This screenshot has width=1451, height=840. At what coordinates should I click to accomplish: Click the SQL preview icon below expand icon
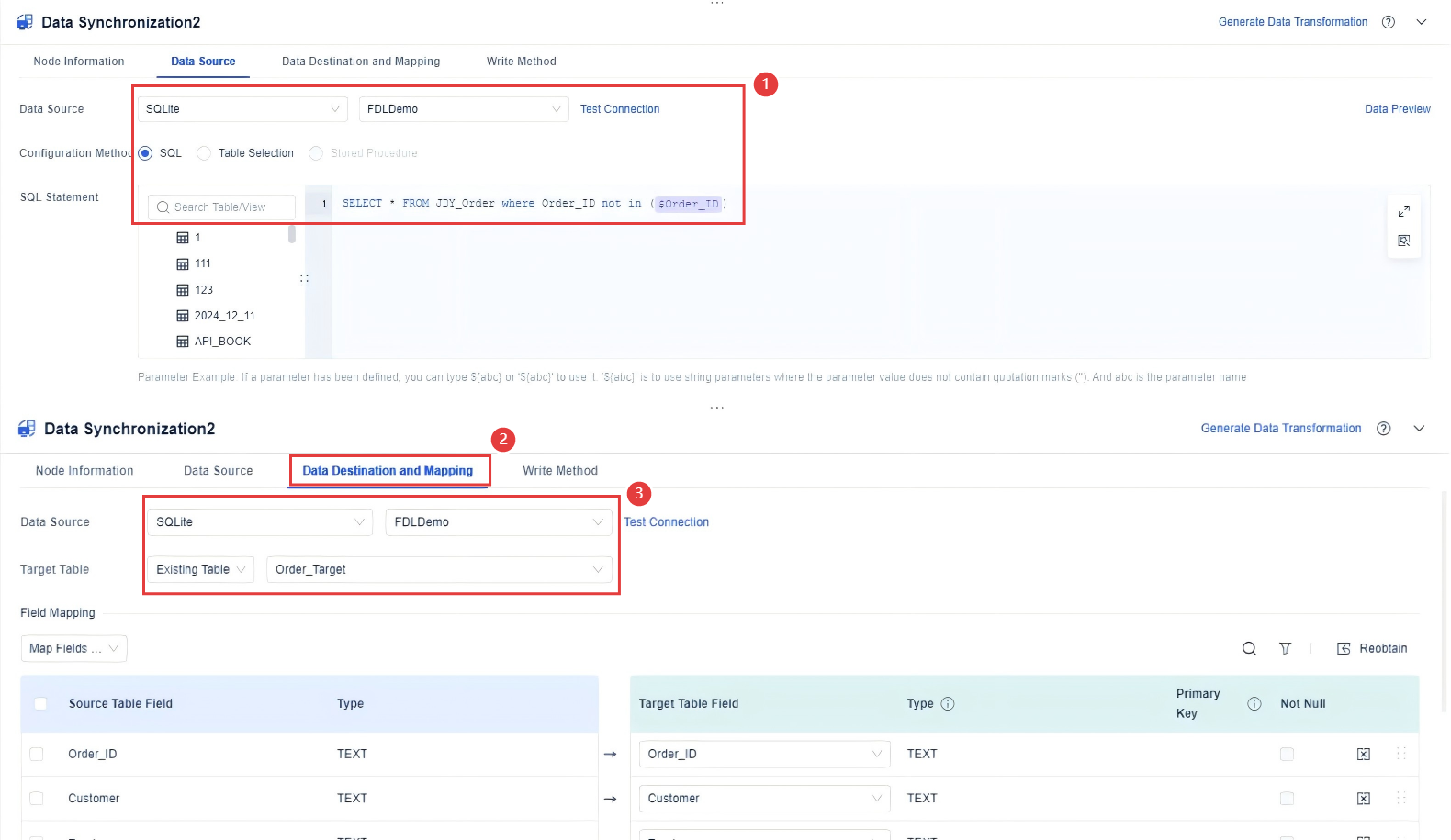(x=1403, y=241)
